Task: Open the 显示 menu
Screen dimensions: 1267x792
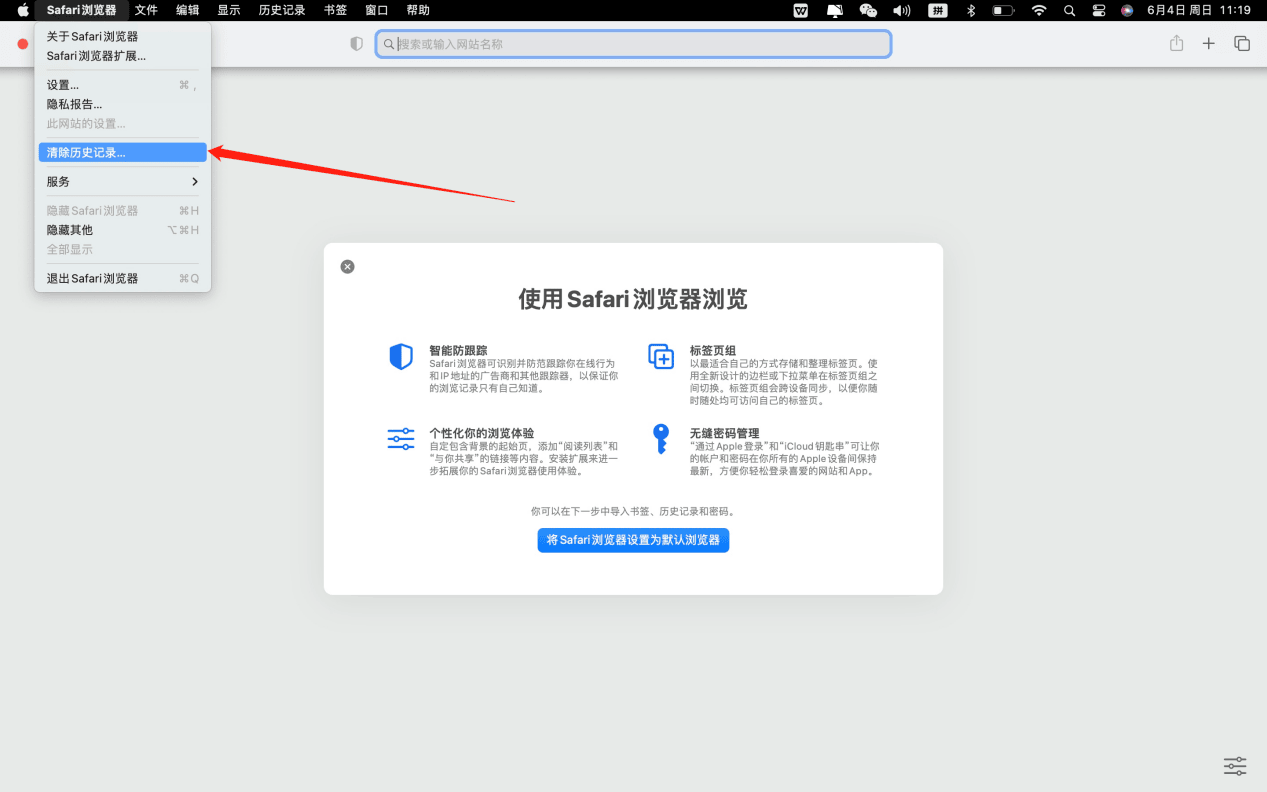Action: [229, 10]
